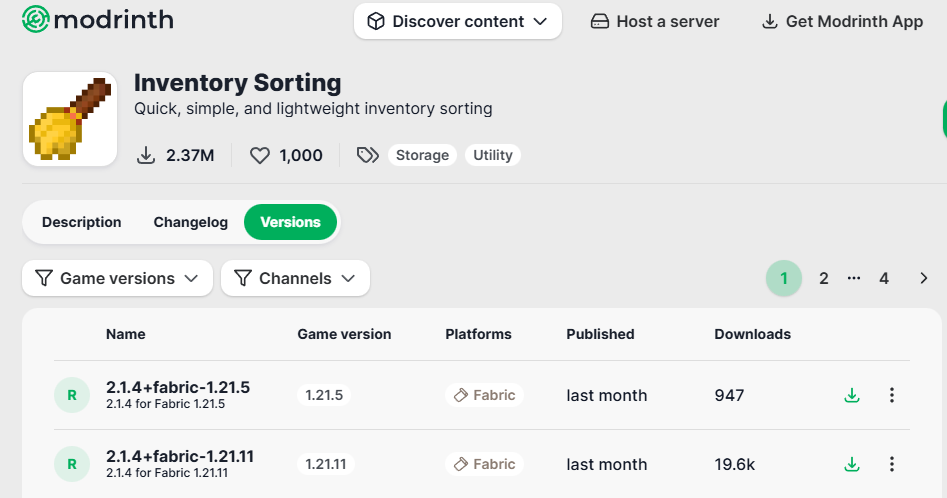Screen dimensions: 947x498
Task: Click the heart icon showing 1,000 followers
Action: (x=260, y=155)
